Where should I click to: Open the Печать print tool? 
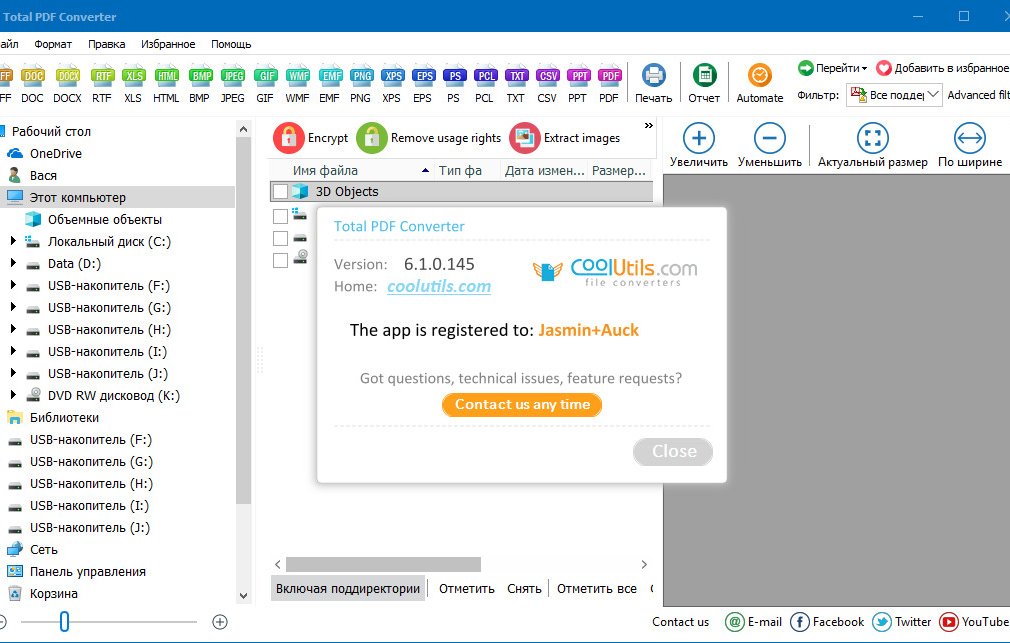pyautogui.click(x=654, y=83)
